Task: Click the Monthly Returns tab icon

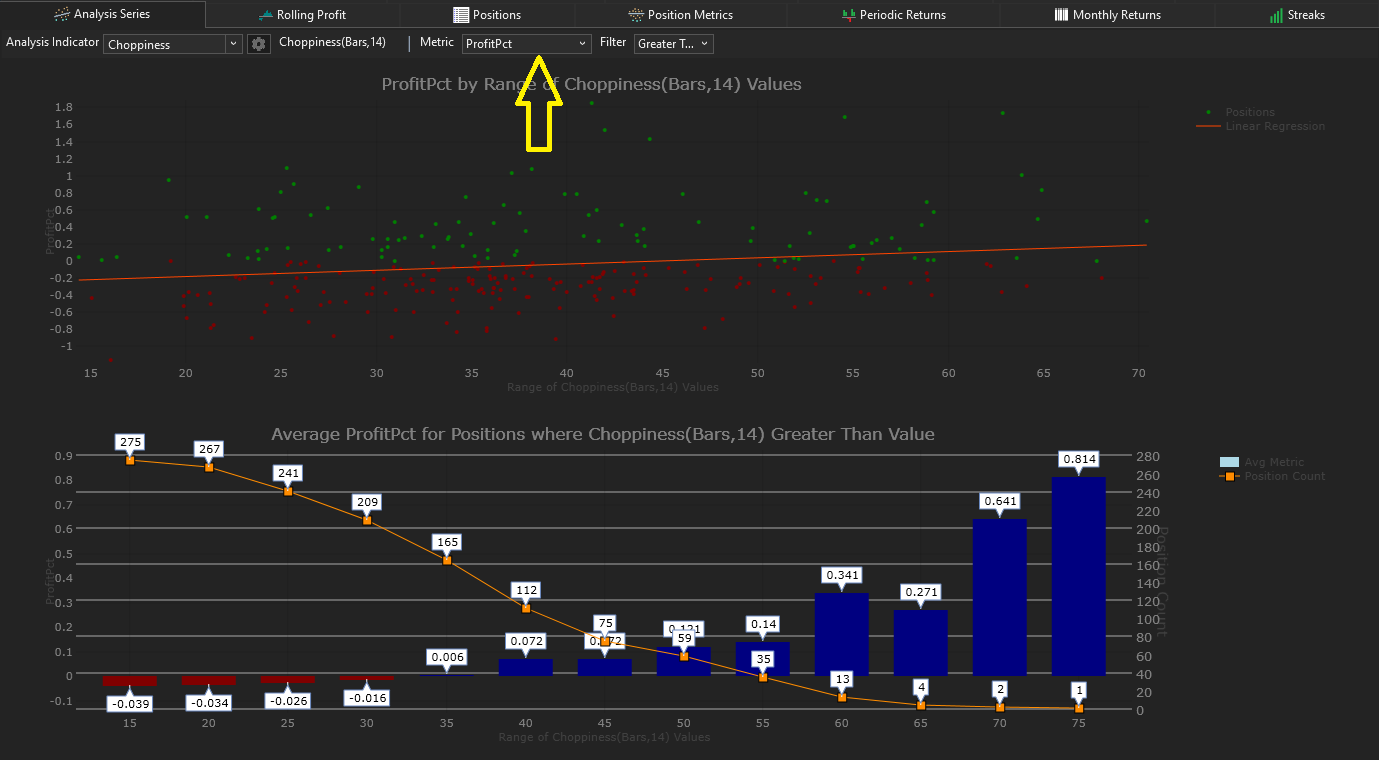Action: click(x=1061, y=15)
